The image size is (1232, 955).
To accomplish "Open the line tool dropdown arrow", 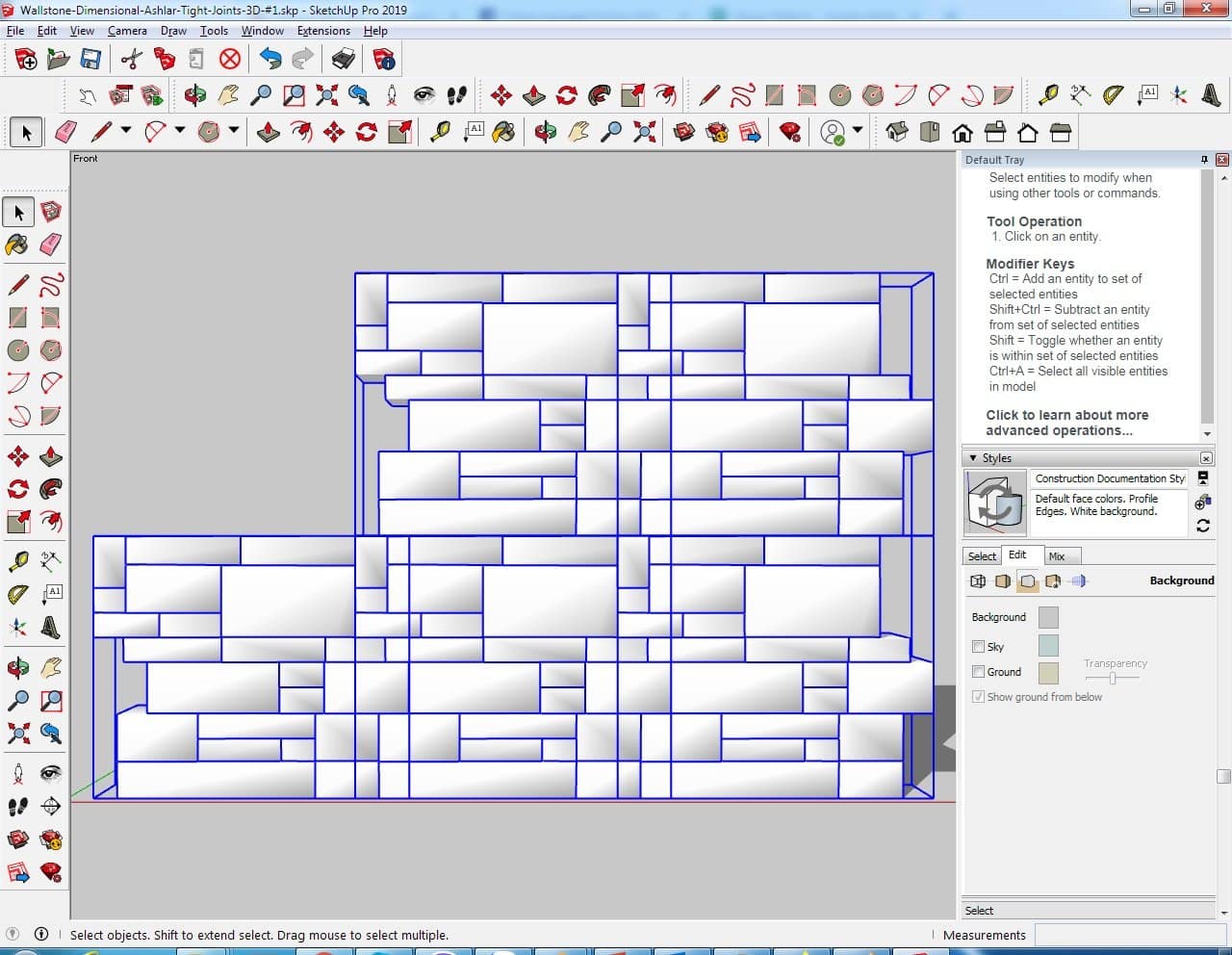I will (125, 132).
